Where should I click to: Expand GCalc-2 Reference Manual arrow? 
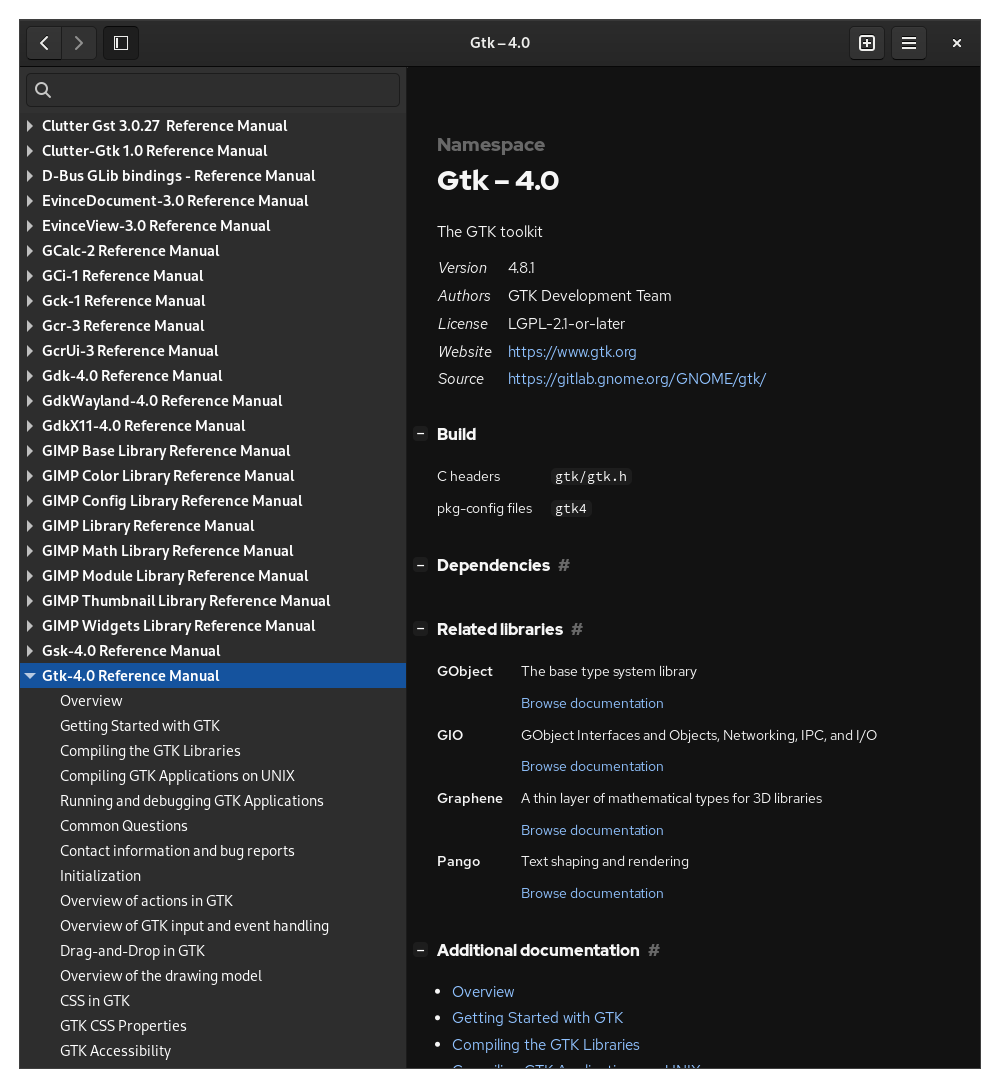30,250
